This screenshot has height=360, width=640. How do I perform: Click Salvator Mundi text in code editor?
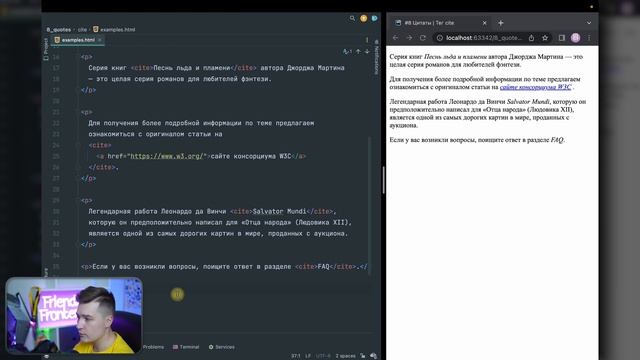[x=279, y=211]
